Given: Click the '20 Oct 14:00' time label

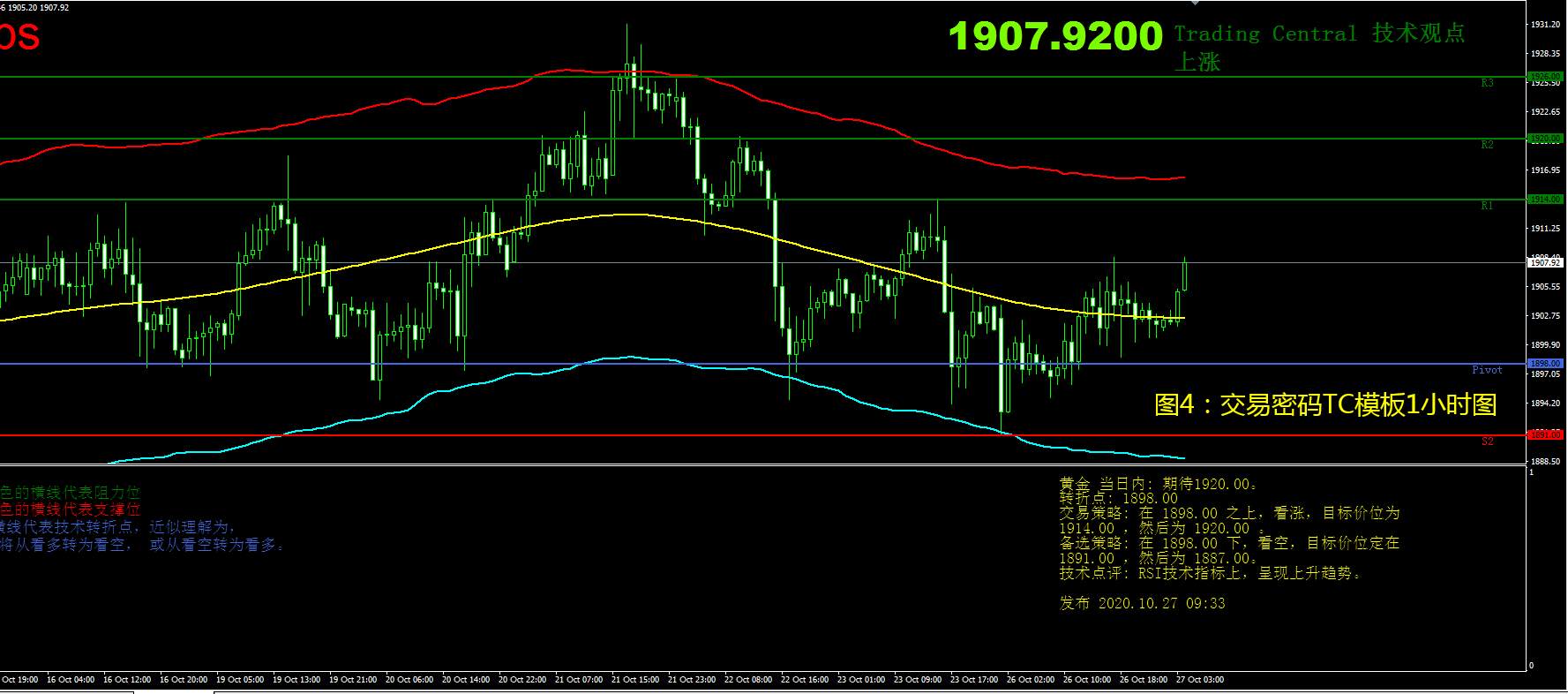Looking at the screenshot, I should tap(466, 680).
